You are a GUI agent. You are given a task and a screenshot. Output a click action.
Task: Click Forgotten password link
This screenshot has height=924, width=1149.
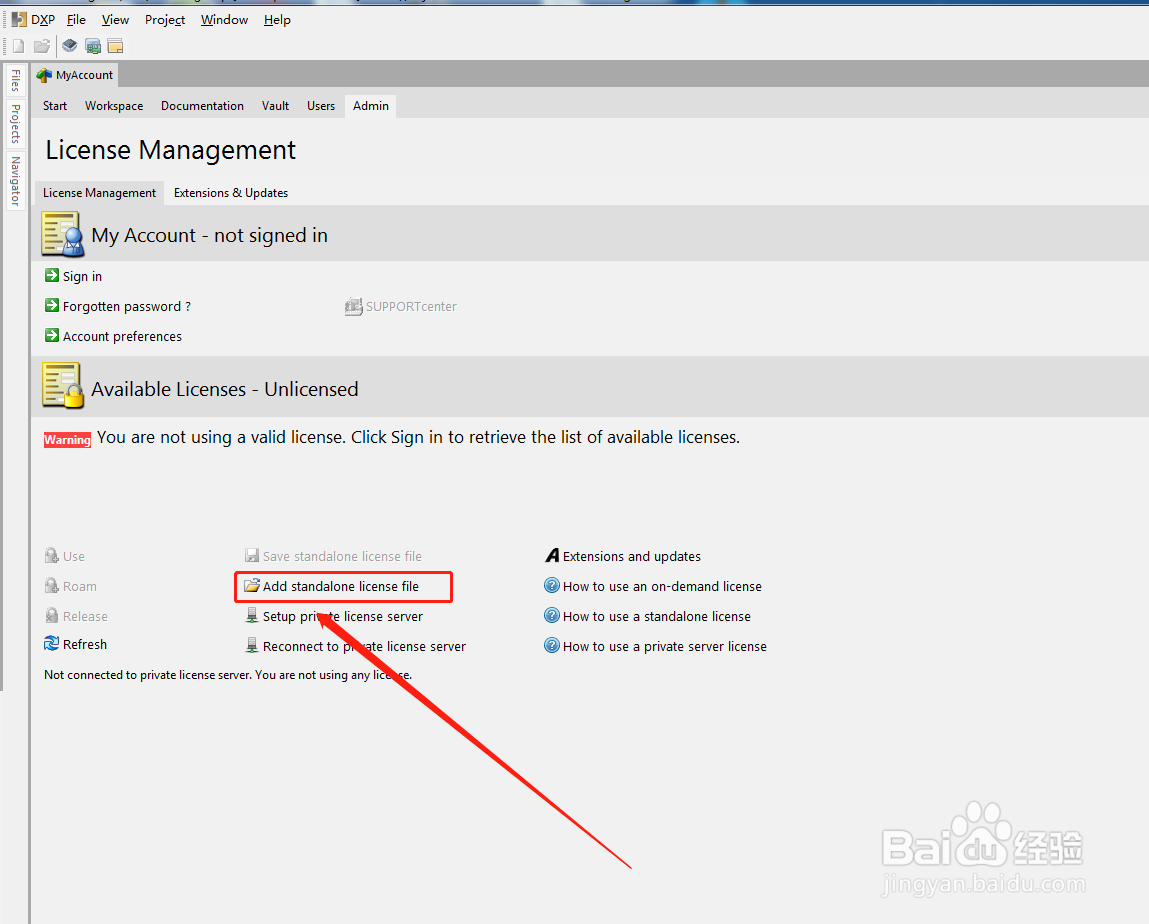click(x=127, y=306)
